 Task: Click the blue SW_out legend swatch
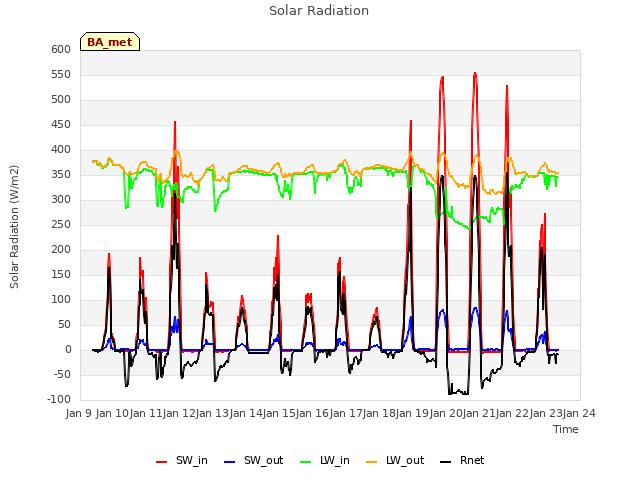(x=230, y=462)
